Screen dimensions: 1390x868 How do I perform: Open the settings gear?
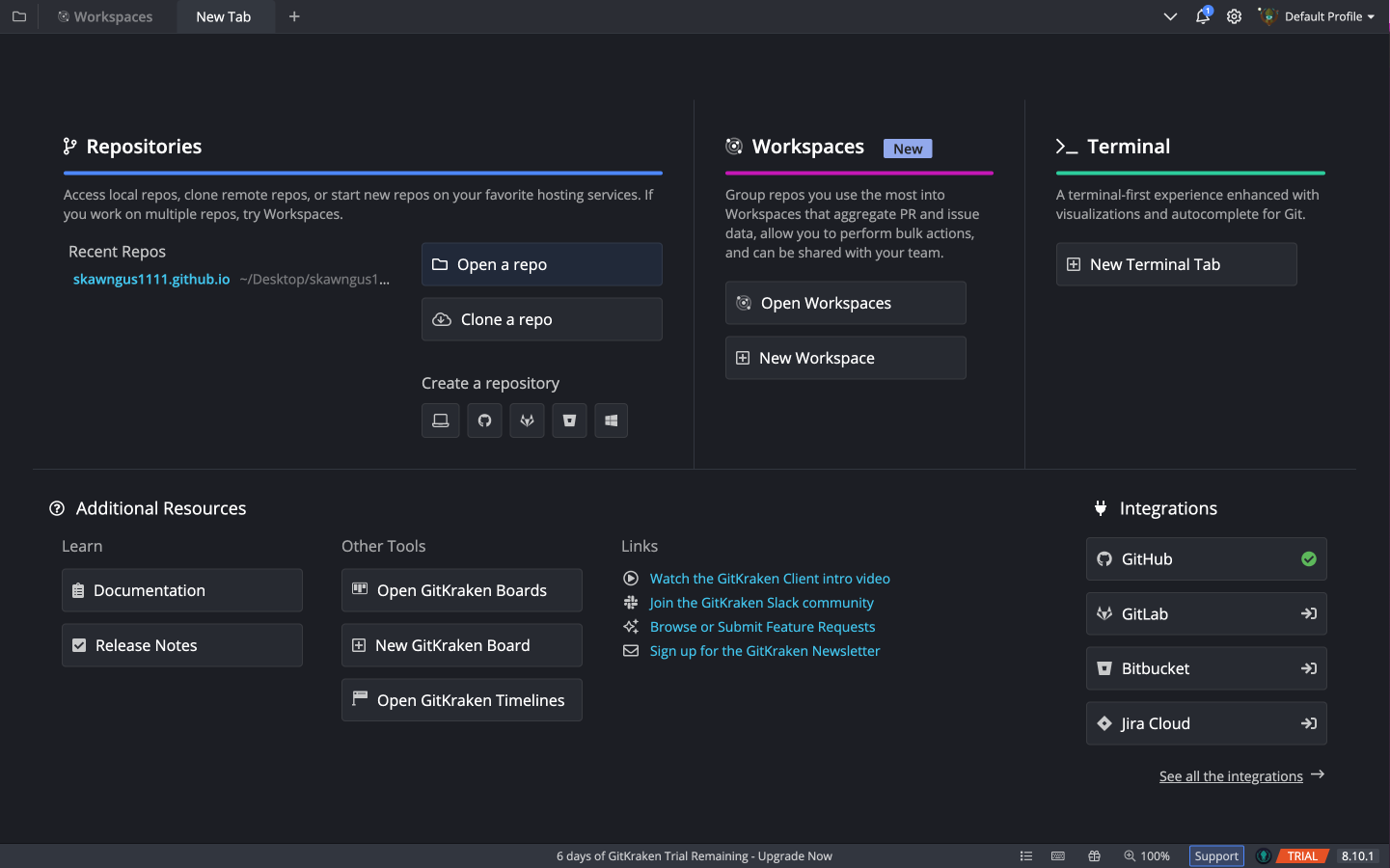point(1234,16)
